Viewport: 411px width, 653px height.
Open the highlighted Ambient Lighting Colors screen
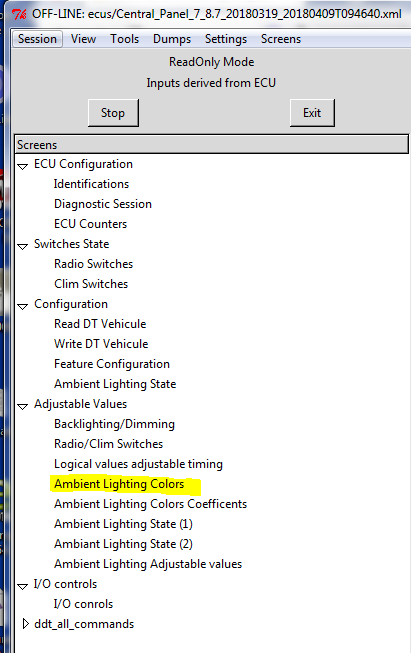click(x=119, y=484)
